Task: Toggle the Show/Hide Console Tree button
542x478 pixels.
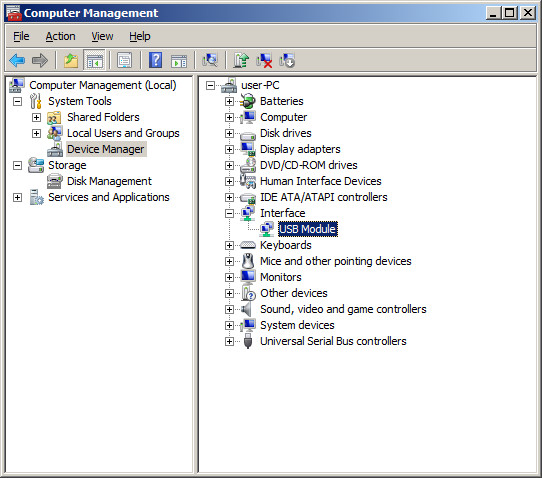Action: click(94, 60)
